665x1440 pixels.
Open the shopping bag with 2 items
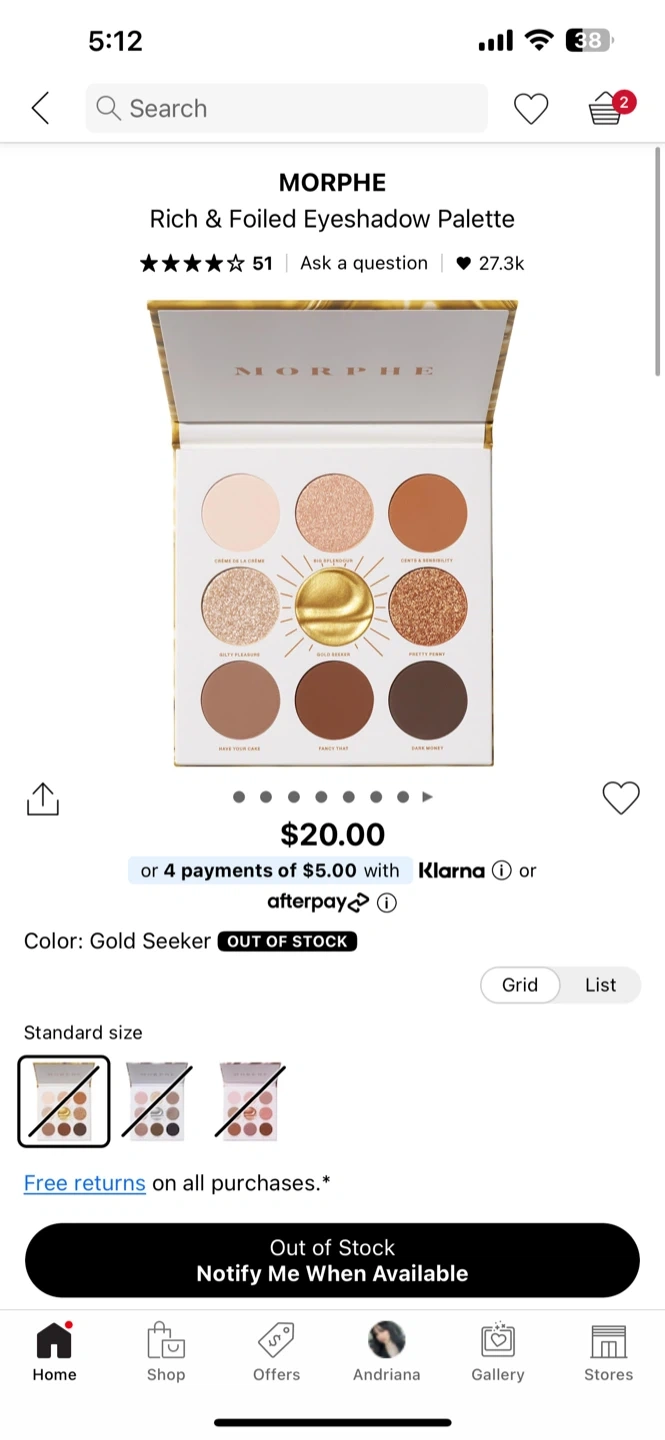coord(609,107)
